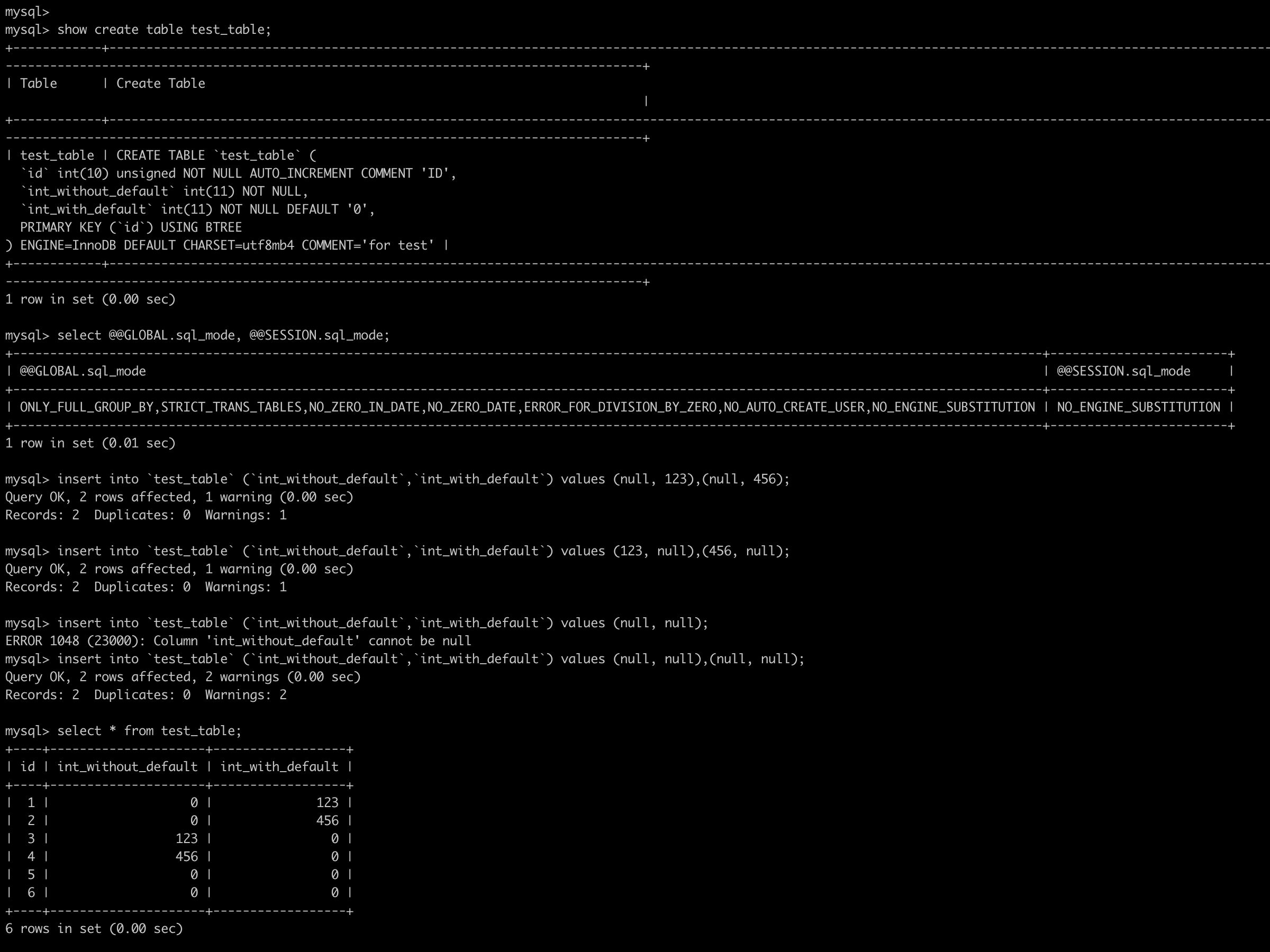Click the PRIMARY KEY USING BTREE line
This screenshot has height=952, width=1270.
pyautogui.click(x=131, y=228)
